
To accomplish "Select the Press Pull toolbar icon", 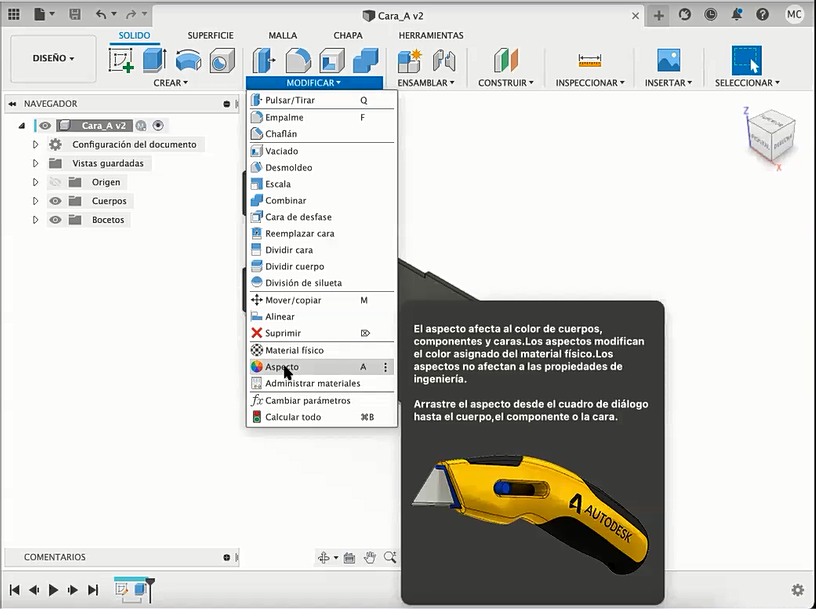I will point(264,60).
